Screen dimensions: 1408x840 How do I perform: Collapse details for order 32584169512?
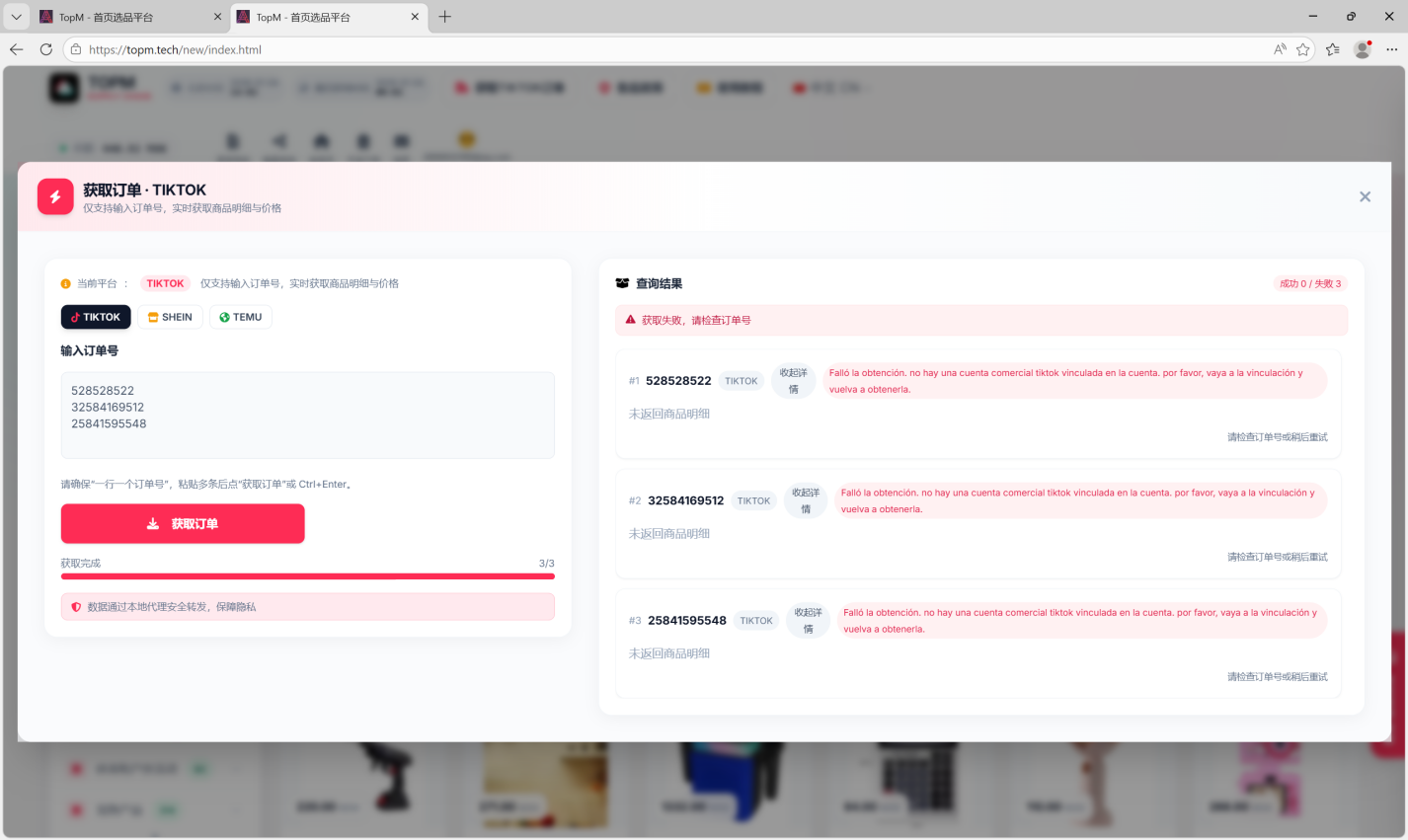click(806, 500)
